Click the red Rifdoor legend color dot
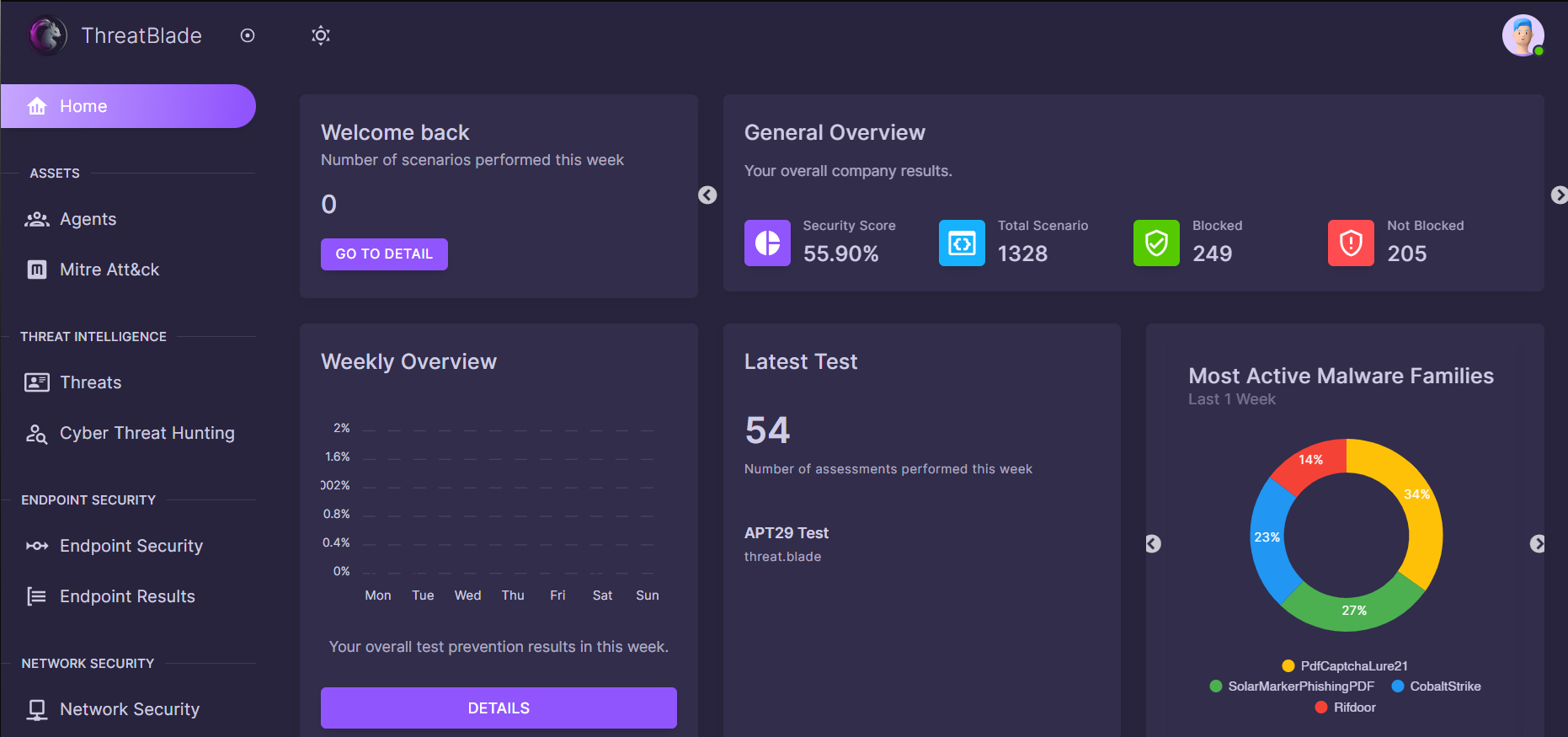Image resolution: width=1568 pixels, height=737 pixels. pyautogui.click(x=1321, y=708)
